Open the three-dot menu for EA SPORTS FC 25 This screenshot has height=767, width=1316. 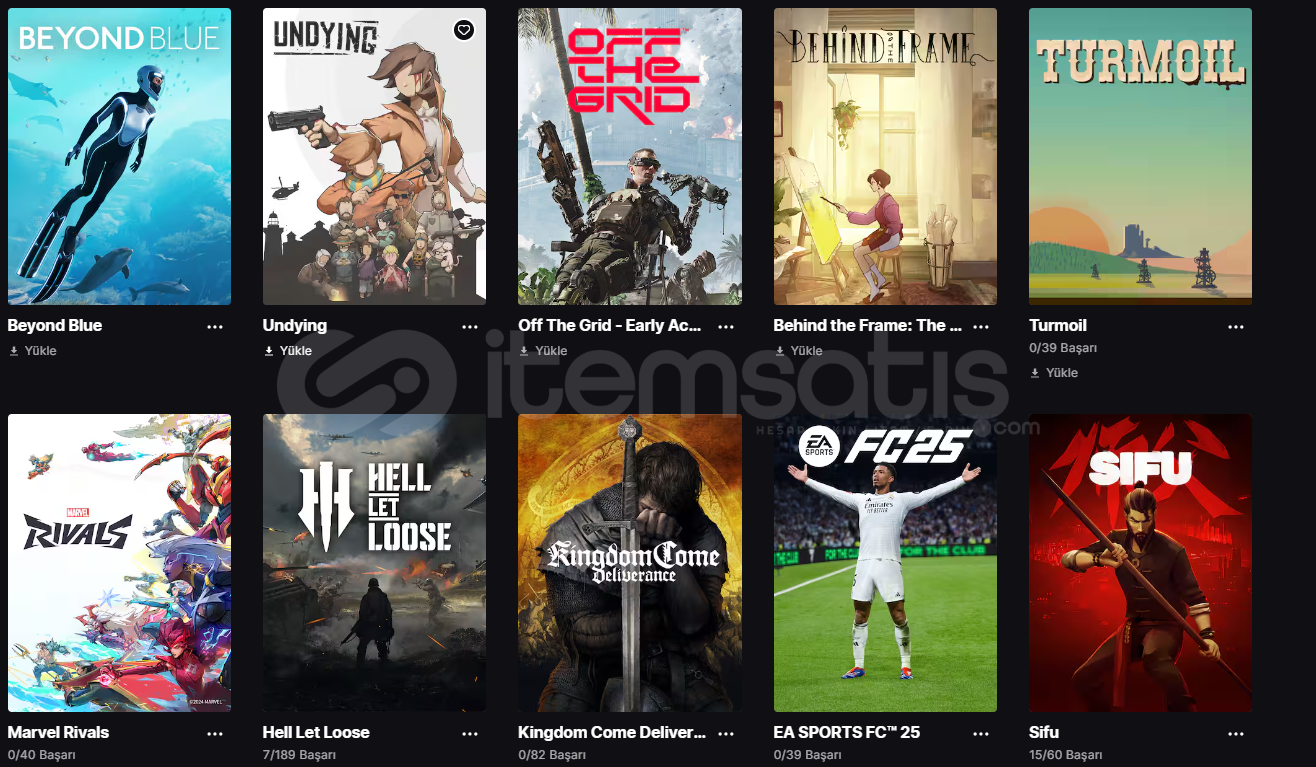pos(981,733)
